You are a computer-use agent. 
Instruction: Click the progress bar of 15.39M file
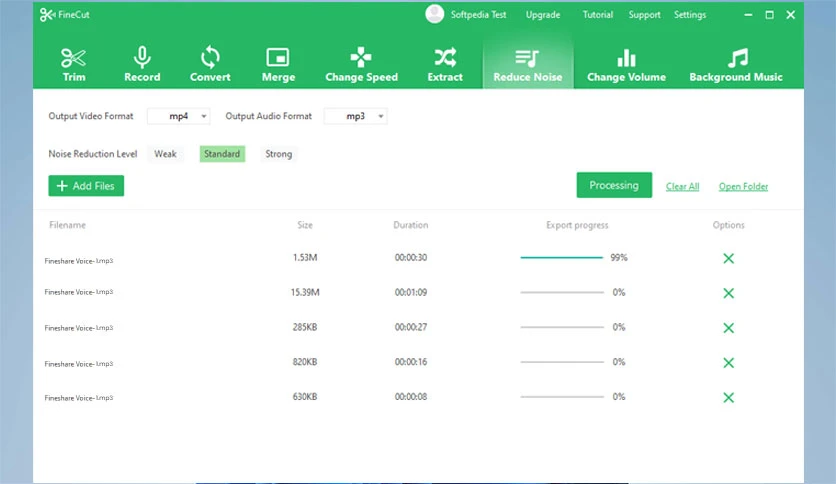[x=562, y=292]
